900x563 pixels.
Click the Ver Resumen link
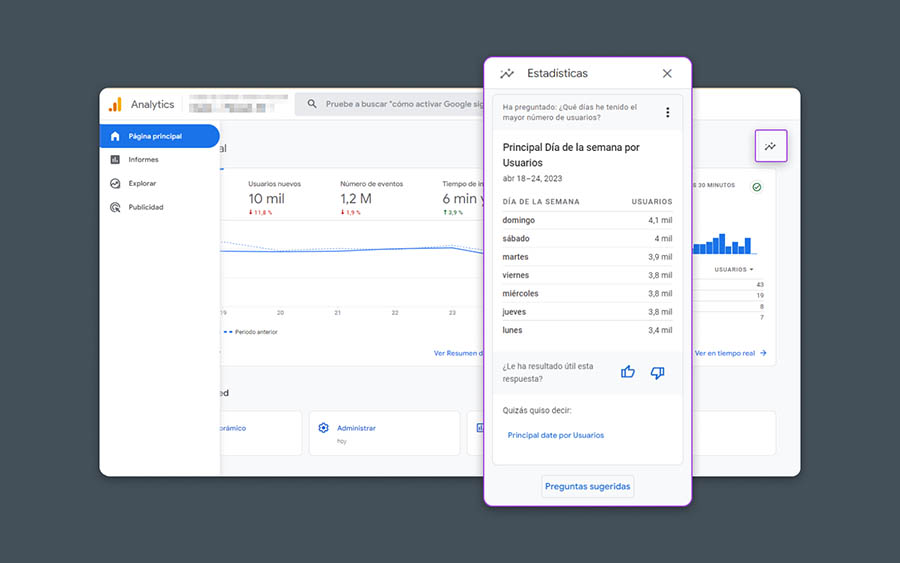pos(456,353)
